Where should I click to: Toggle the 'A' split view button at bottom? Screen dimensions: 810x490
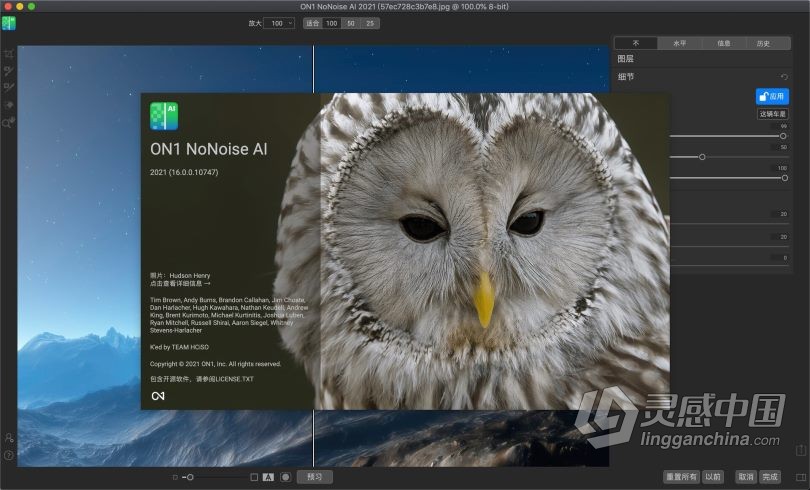pyautogui.click(x=268, y=477)
